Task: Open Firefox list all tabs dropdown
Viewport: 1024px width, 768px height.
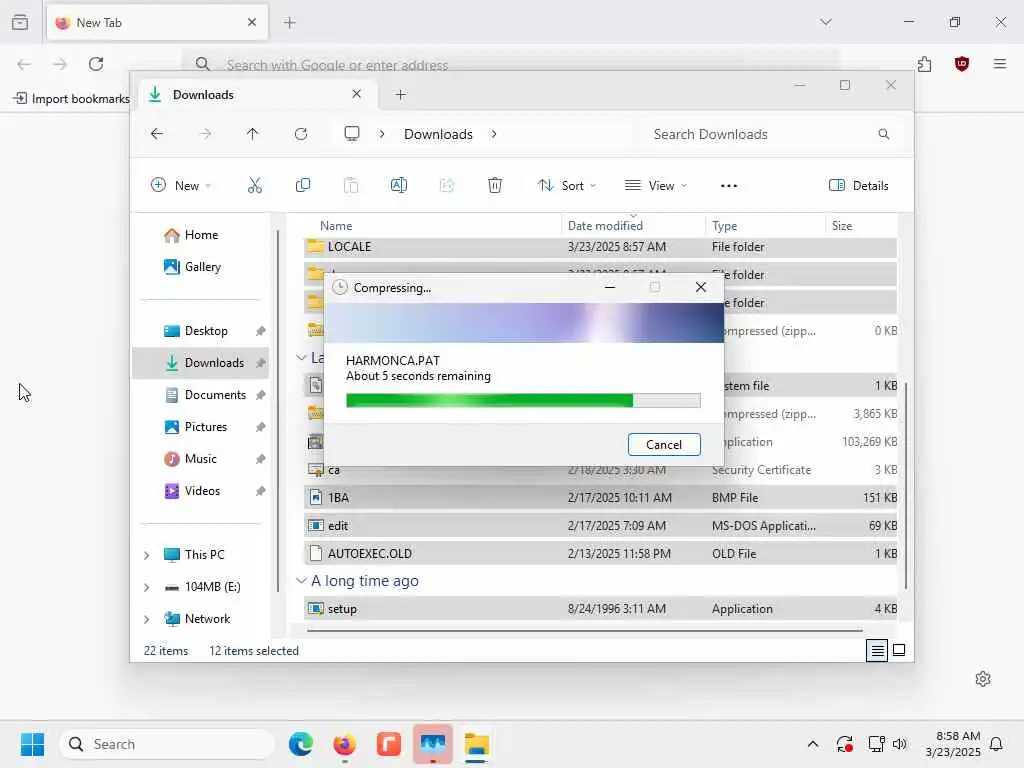Action: pyautogui.click(x=826, y=22)
